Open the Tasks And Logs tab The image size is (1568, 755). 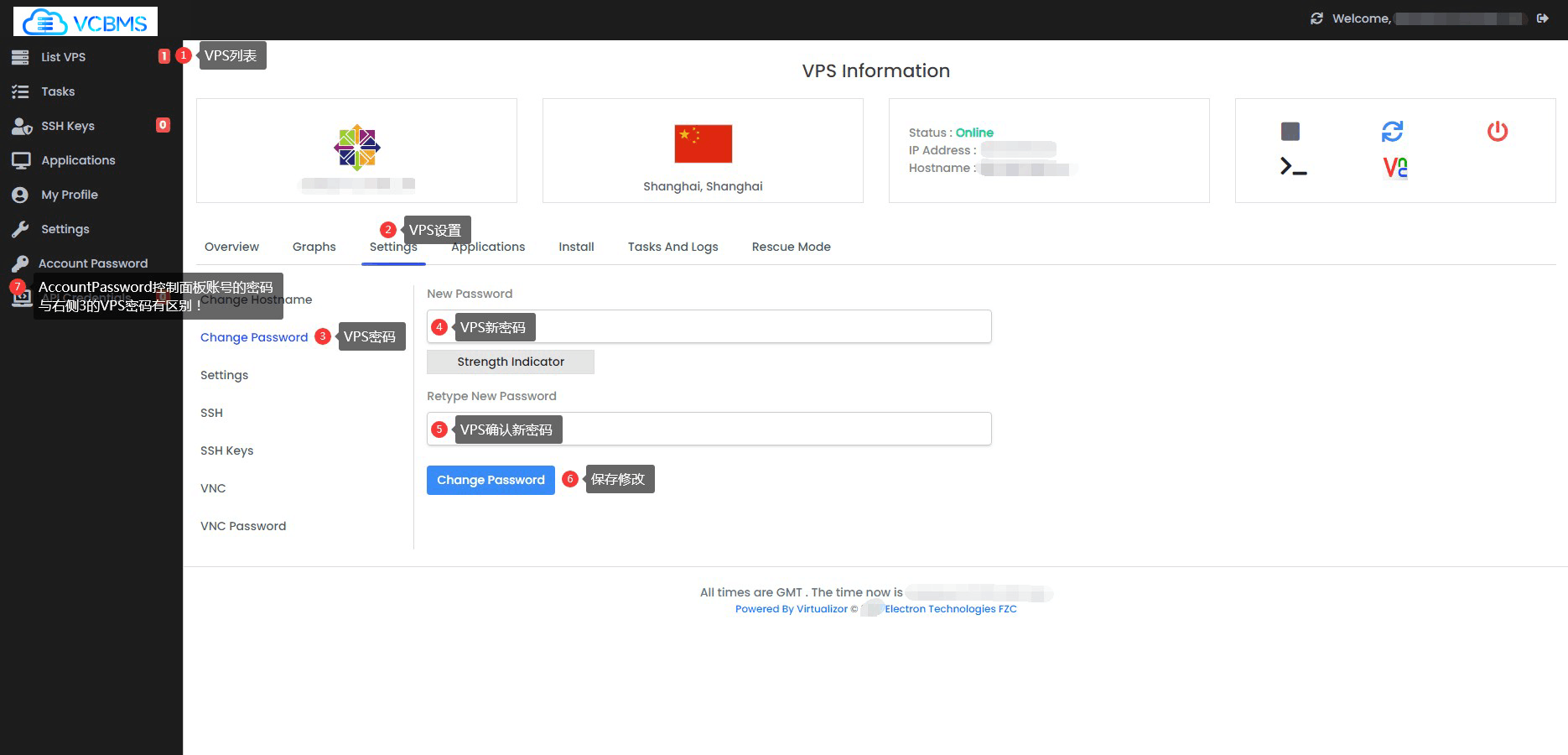(672, 247)
